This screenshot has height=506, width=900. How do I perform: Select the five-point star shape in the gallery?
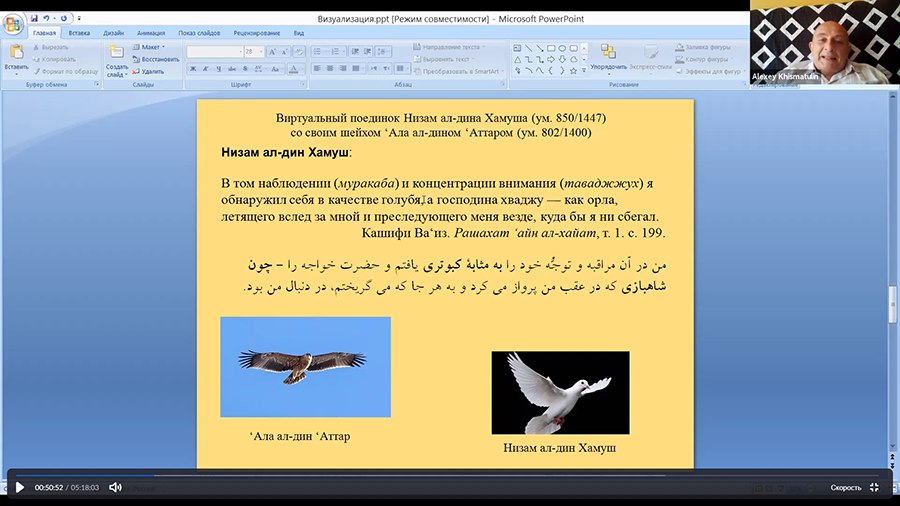click(573, 71)
